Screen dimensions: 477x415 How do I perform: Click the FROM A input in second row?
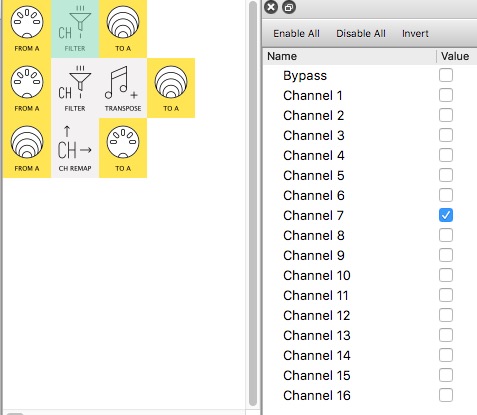[27, 88]
